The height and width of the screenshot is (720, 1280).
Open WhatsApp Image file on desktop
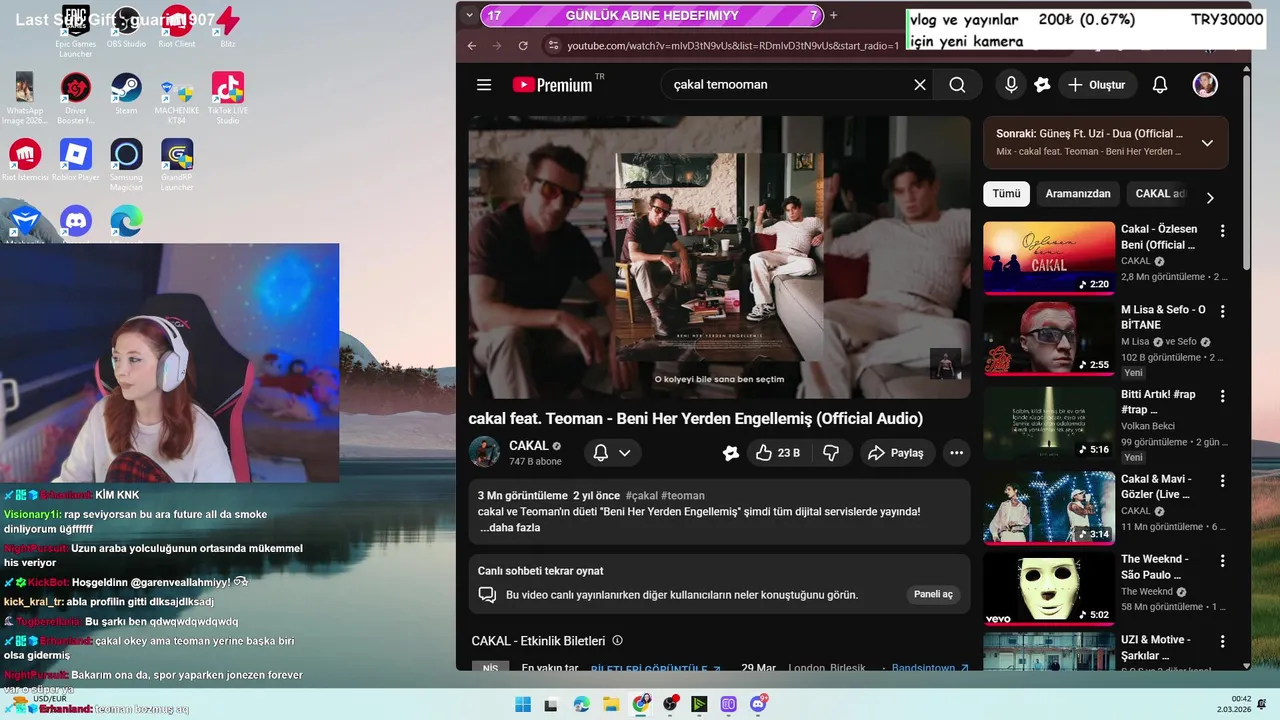click(x=24, y=98)
